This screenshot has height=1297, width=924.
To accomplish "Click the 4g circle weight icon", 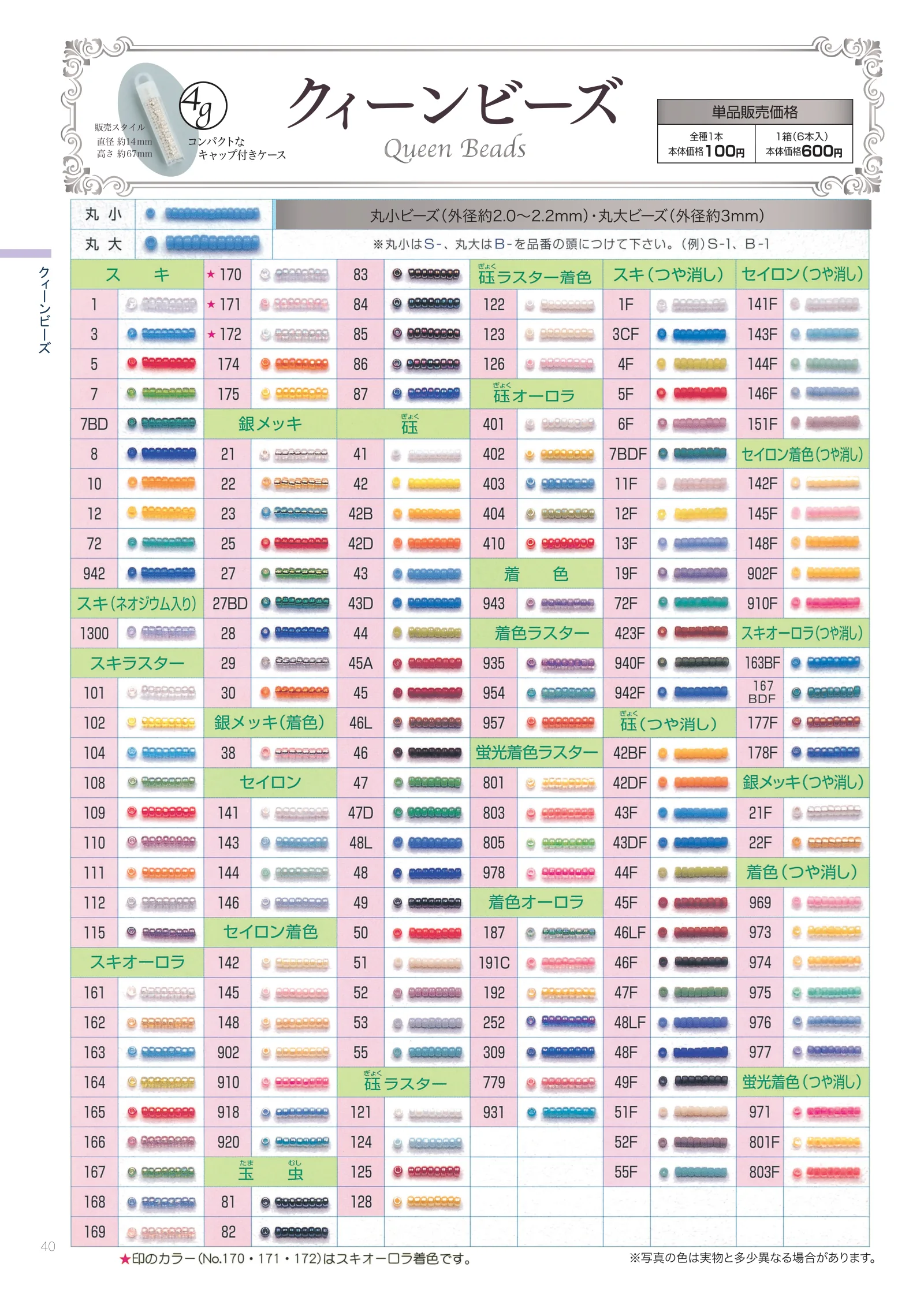I will (x=203, y=106).
